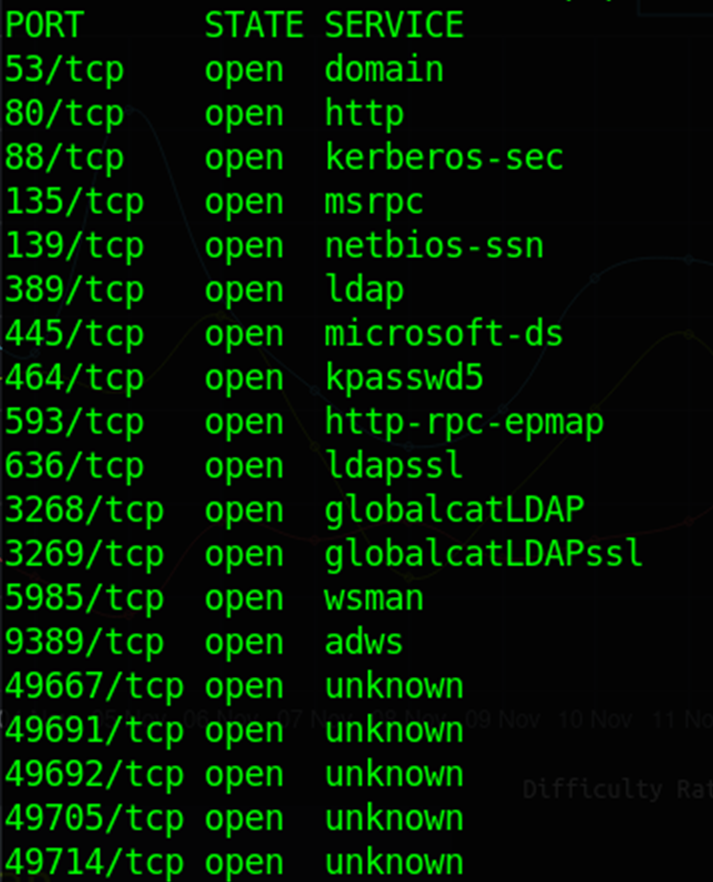The width and height of the screenshot is (713, 882).
Task: Click the globalcatLDAPssl service text
Action: (484, 555)
